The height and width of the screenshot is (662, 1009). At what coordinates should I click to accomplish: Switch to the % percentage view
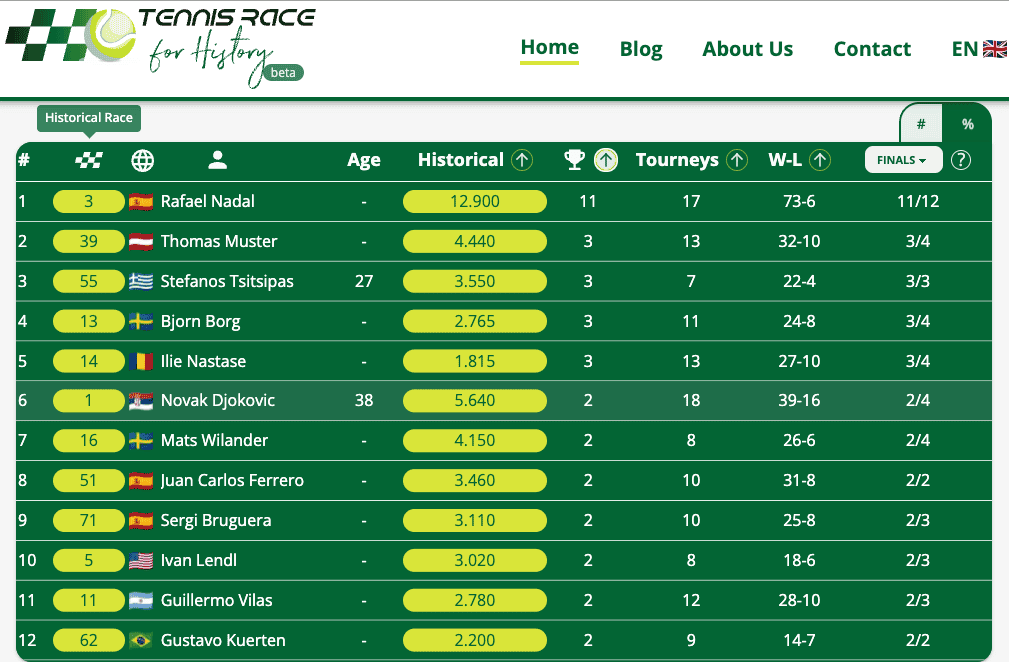pos(967,124)
